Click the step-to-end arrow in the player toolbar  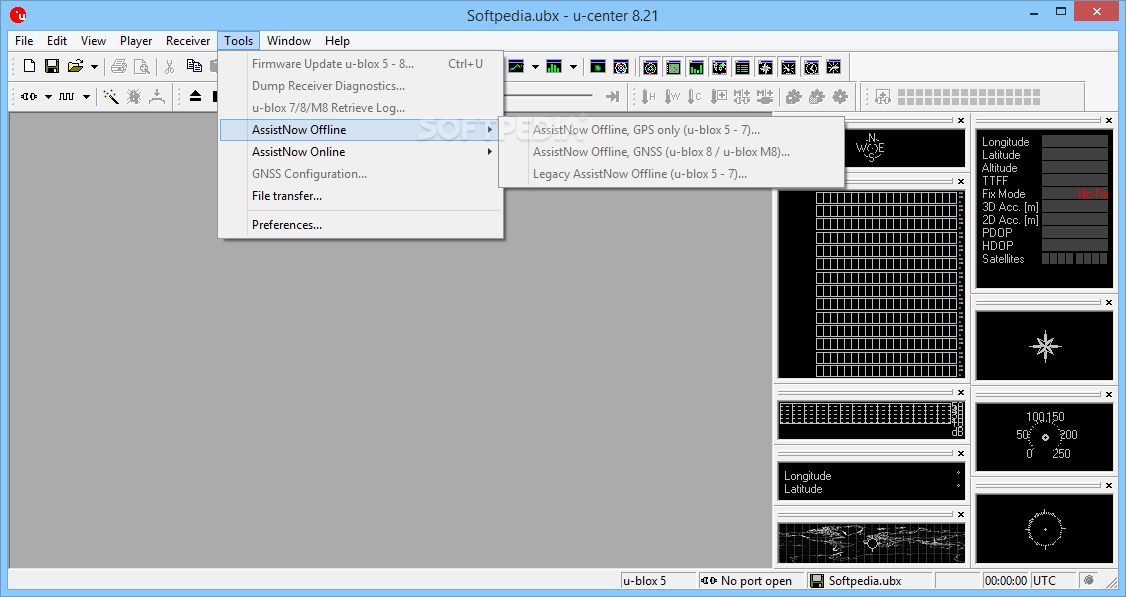tap(613, 96)
